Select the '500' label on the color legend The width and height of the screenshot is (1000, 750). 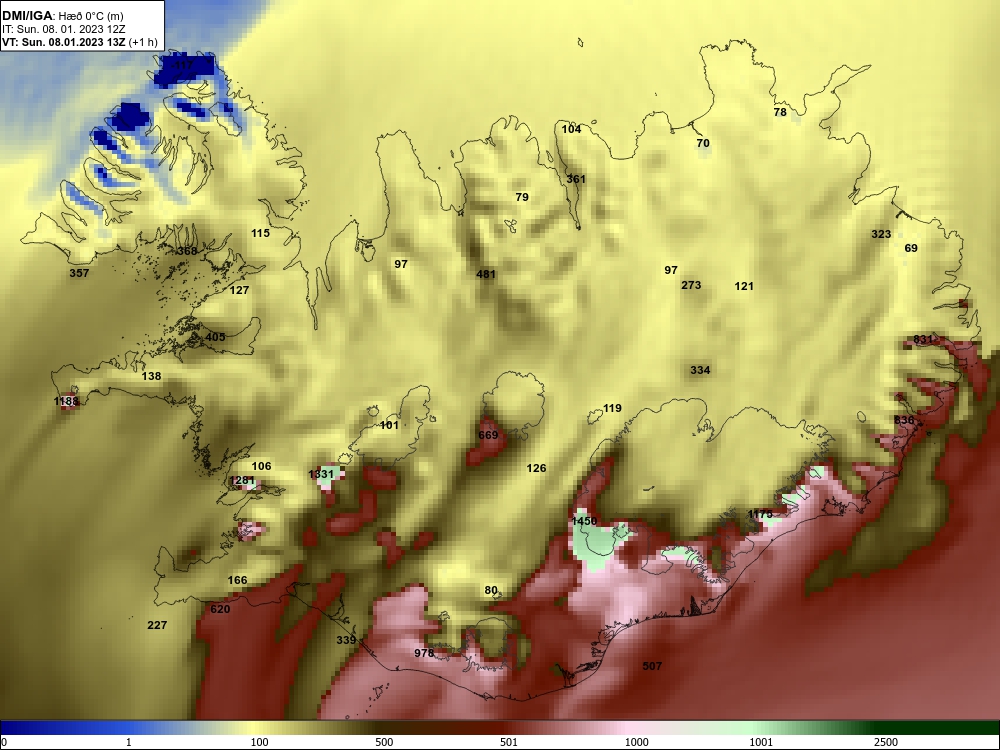click(x=384, y=742)
